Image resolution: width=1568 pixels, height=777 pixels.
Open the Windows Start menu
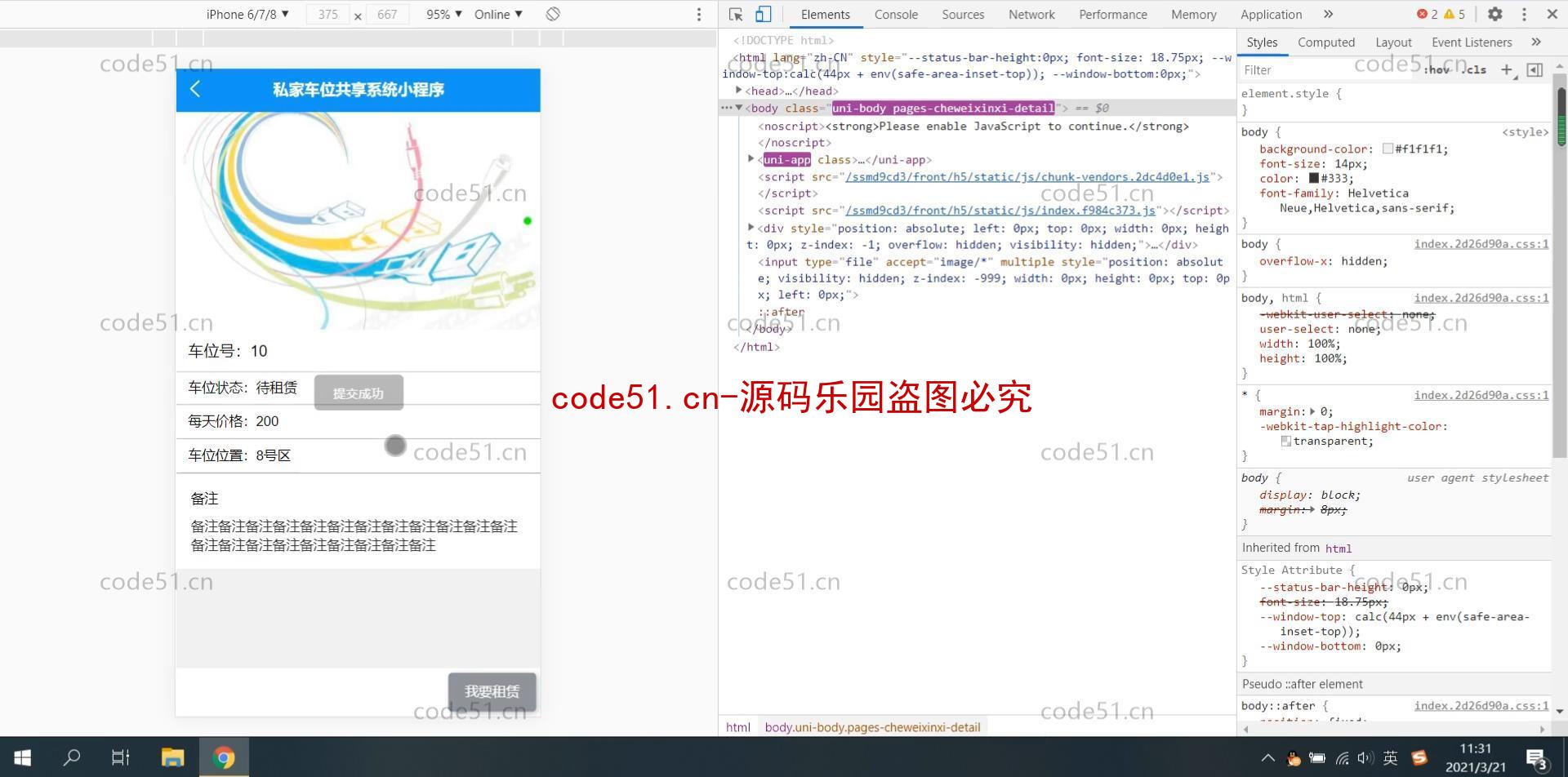[x=23, y=757]
